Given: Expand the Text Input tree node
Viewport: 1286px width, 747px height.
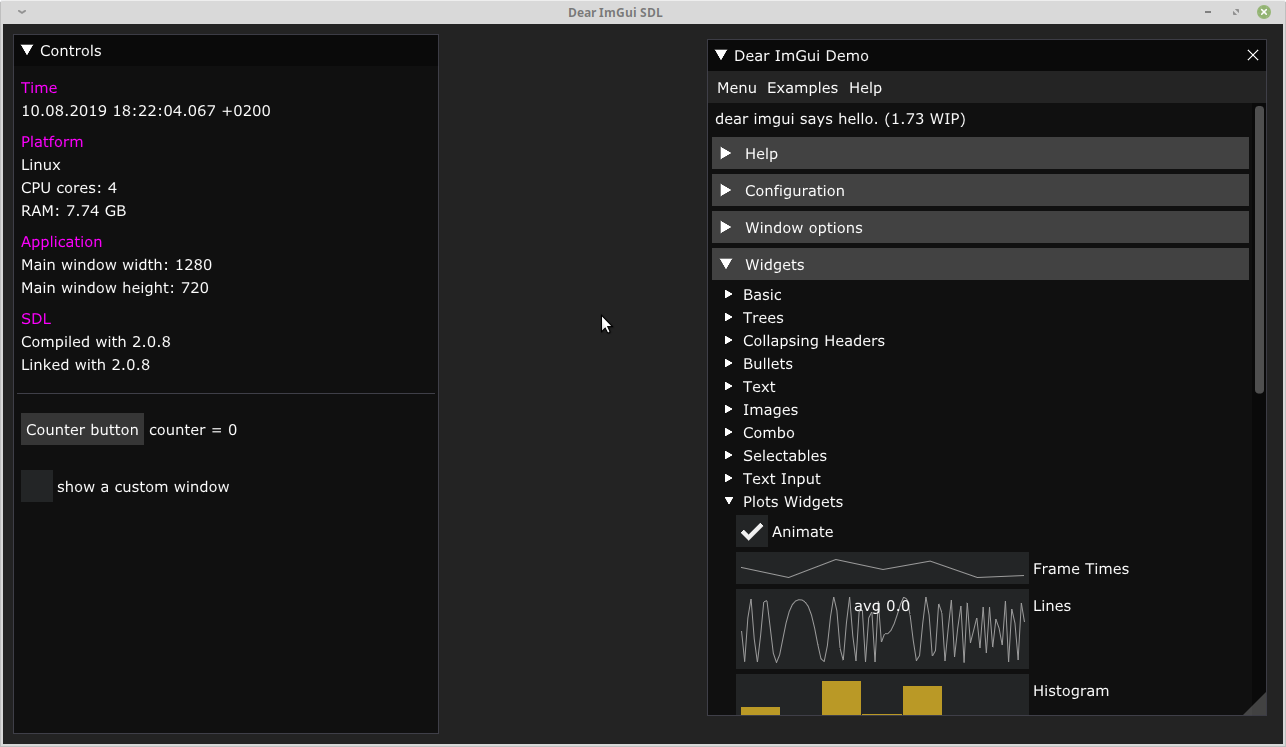Looking at the screenshot, I should (729, 478).
